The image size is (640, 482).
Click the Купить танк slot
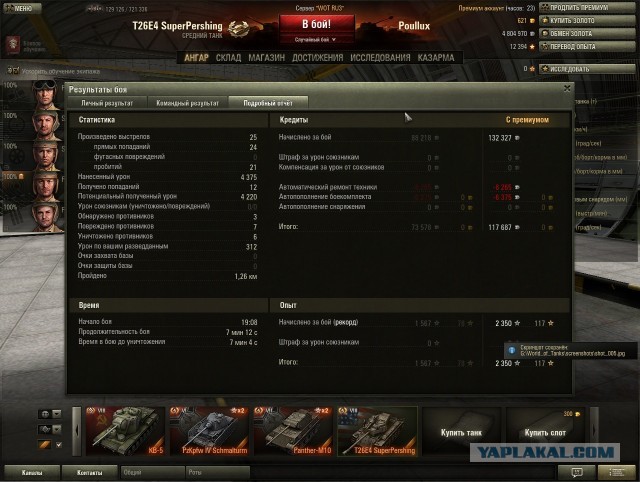(x=461, y=431)
